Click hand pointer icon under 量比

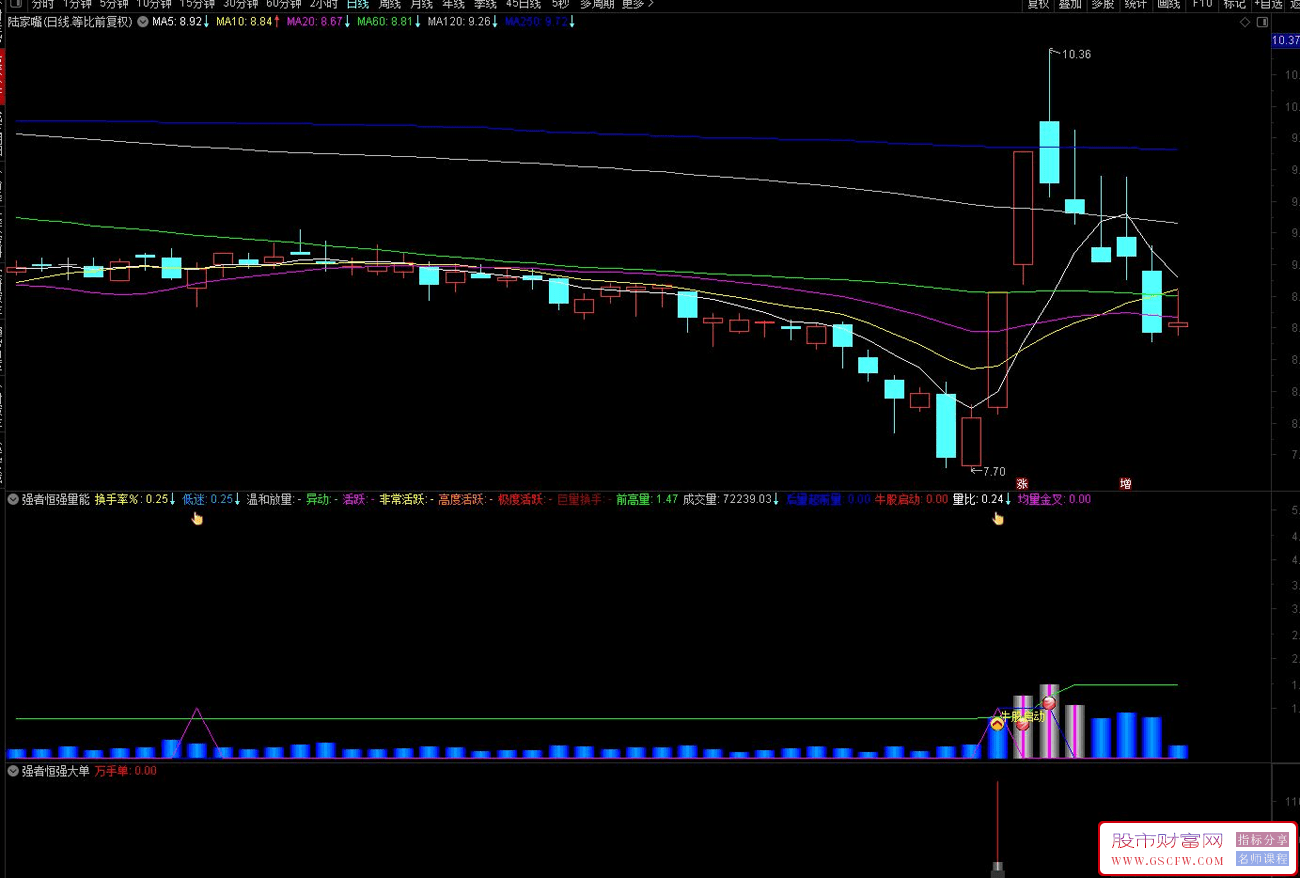point(997,518)
